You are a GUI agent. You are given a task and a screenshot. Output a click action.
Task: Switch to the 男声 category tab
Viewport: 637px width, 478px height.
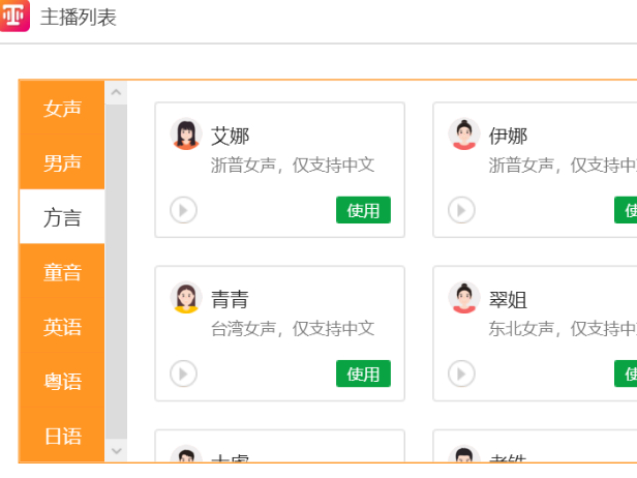tap(62, 162)
